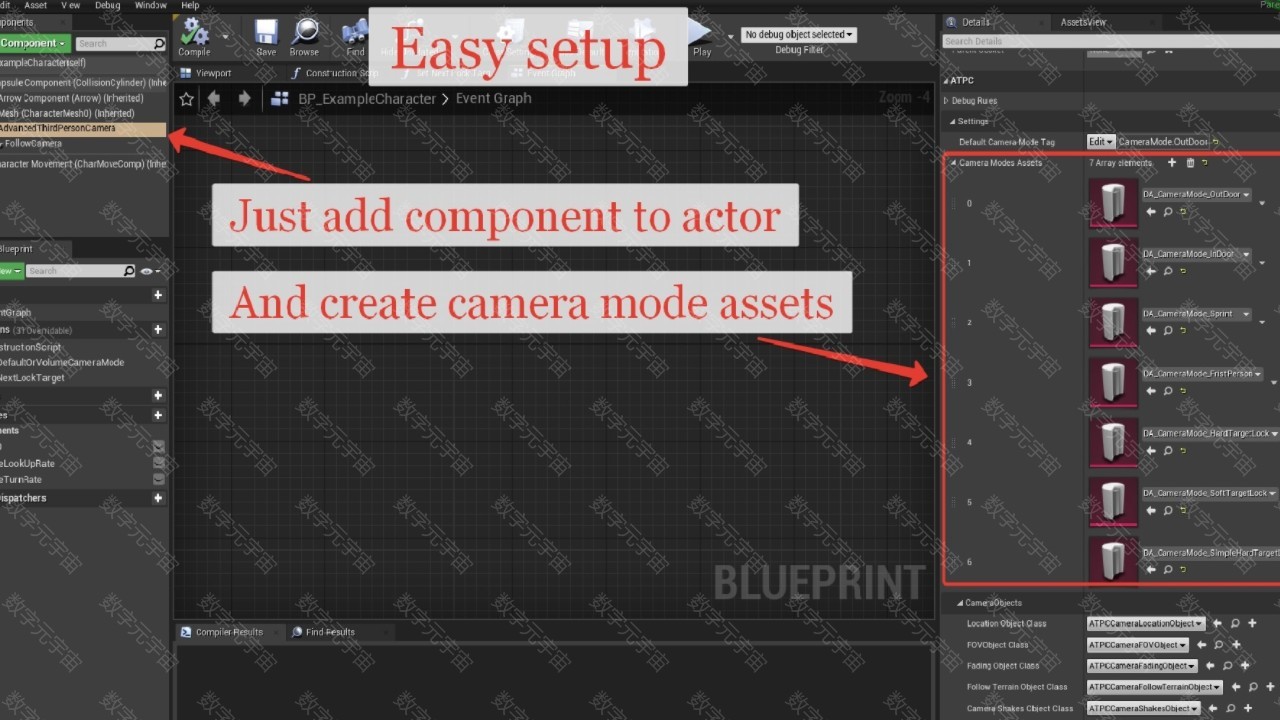The width and height of the screenshot is (1280, 720).
Task: Go back with the graph navigation left arrow
Action: (x=213, y=98)
